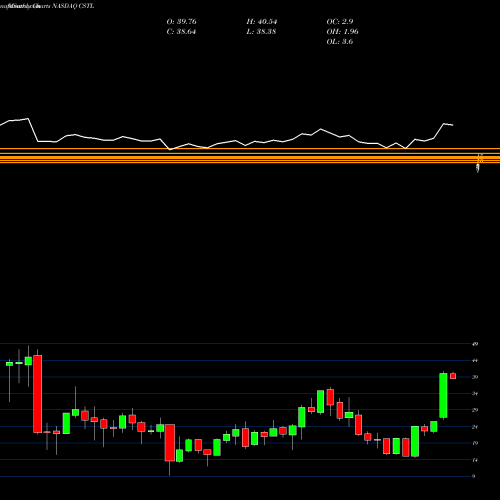Select the last small red candlestick
The image size is (500, 500).
(453, 376)
